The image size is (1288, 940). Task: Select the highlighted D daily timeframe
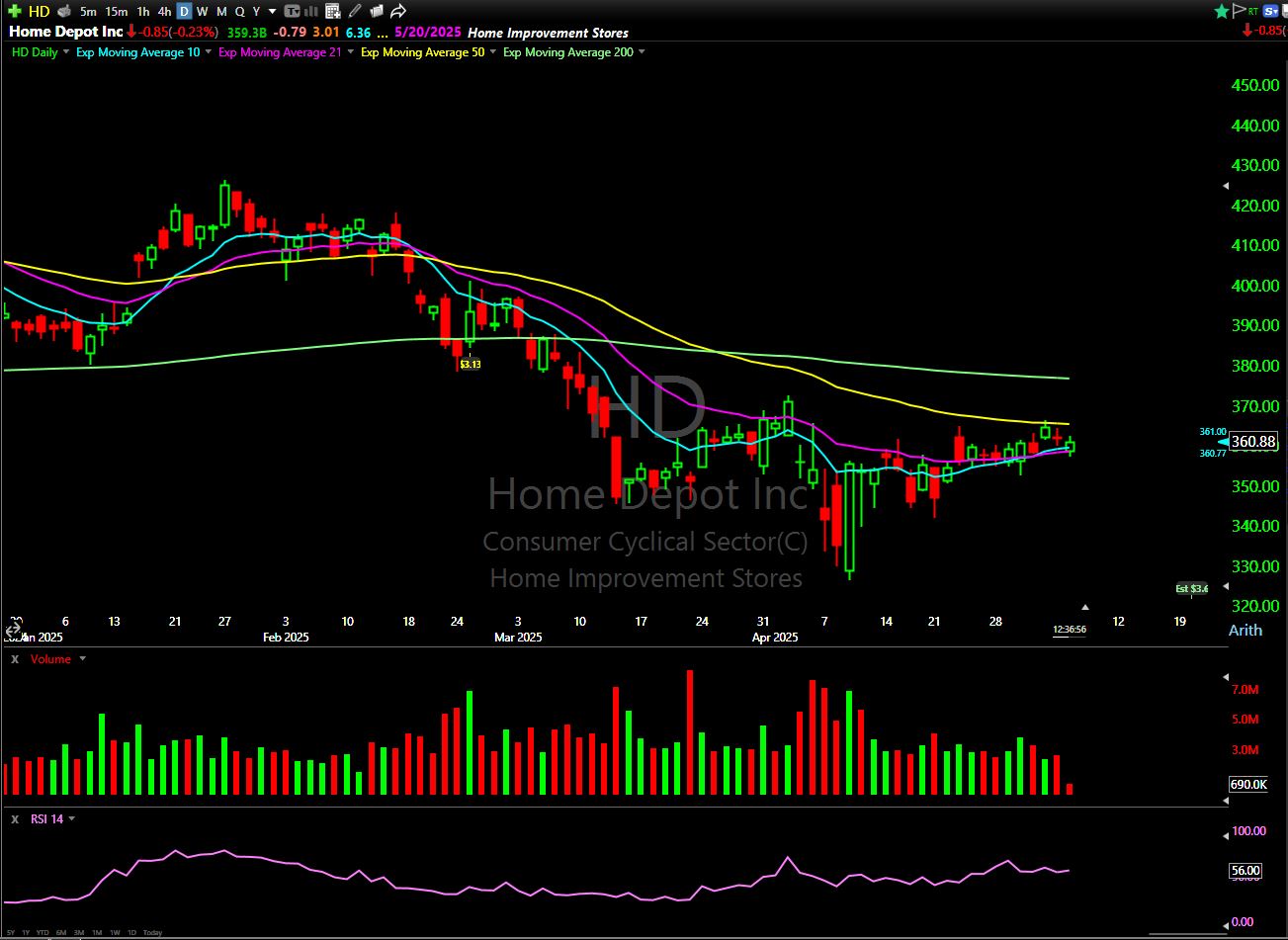pos(184,11)
